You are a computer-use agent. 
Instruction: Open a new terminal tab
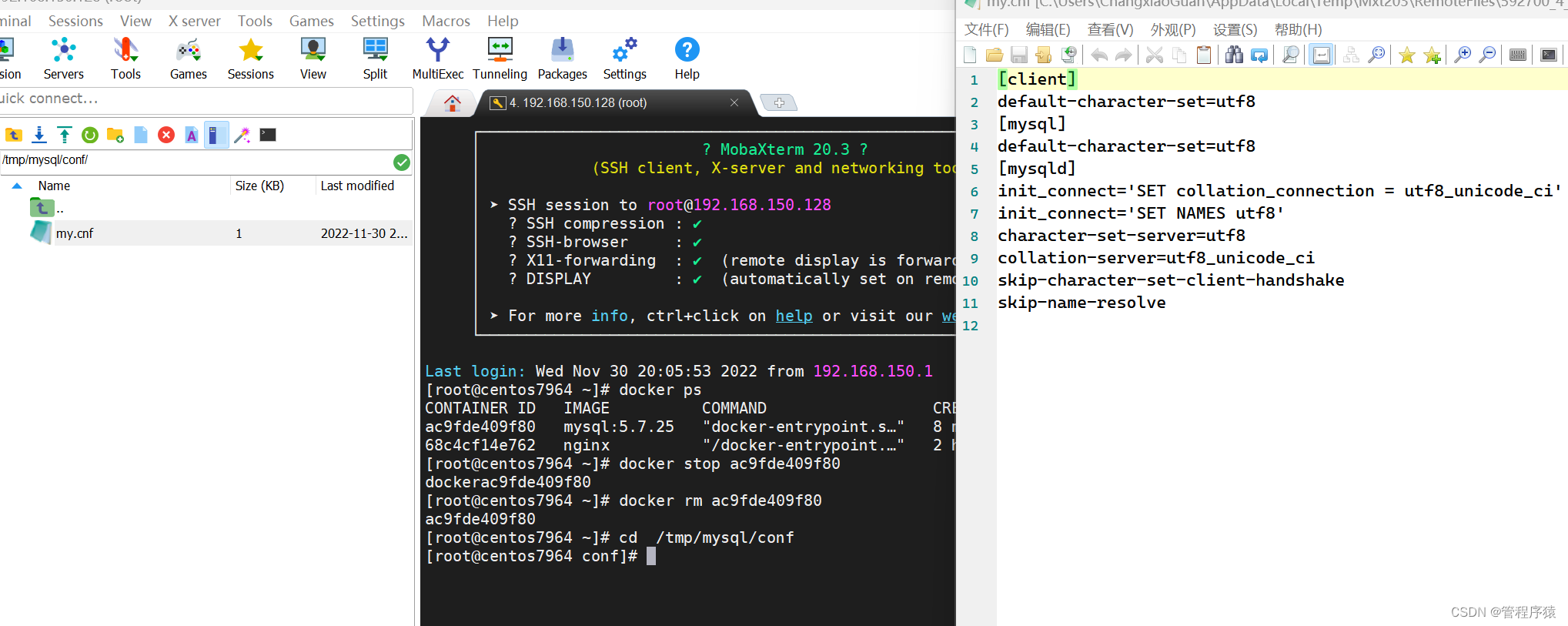pyautogui.click(x=779, y=102)
